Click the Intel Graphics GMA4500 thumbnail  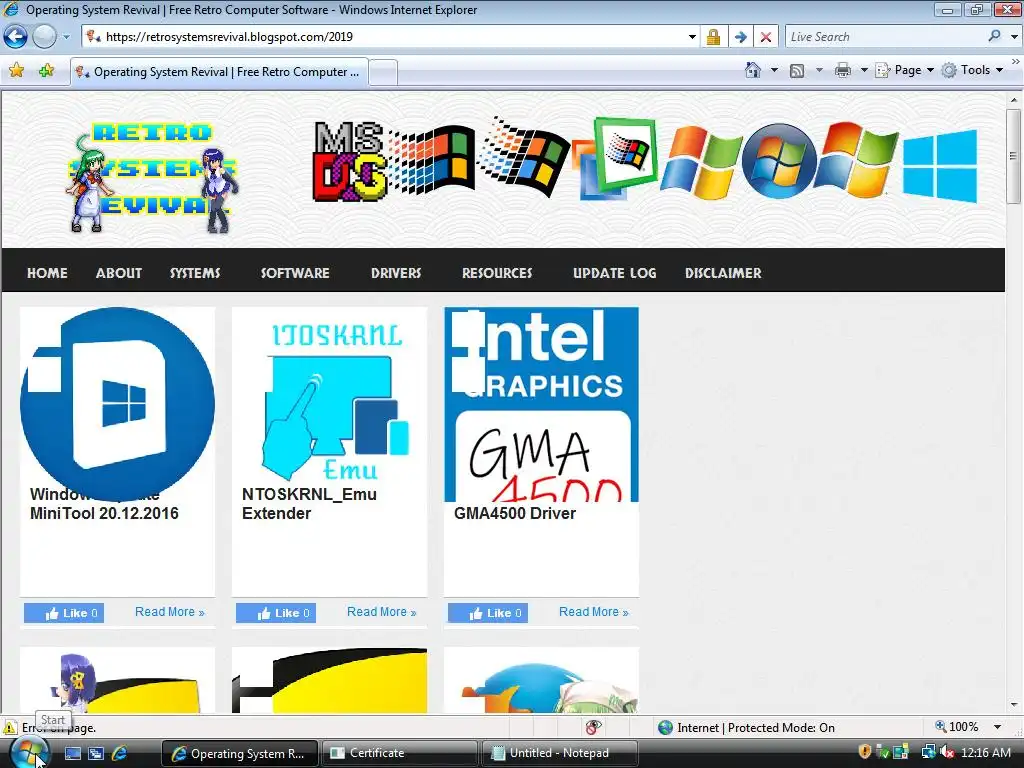(541, 404)
